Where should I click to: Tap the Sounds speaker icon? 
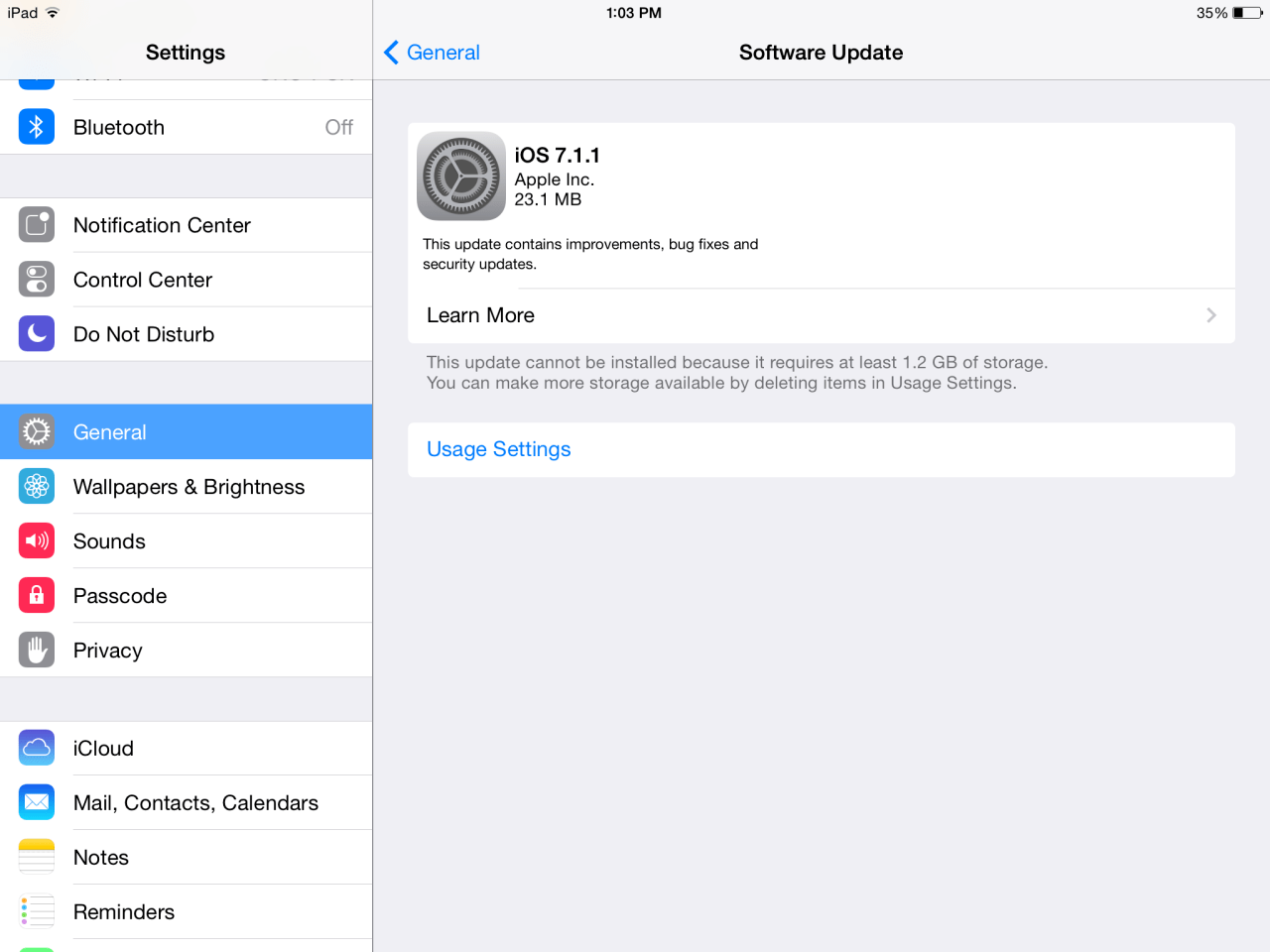pos(37,541)
